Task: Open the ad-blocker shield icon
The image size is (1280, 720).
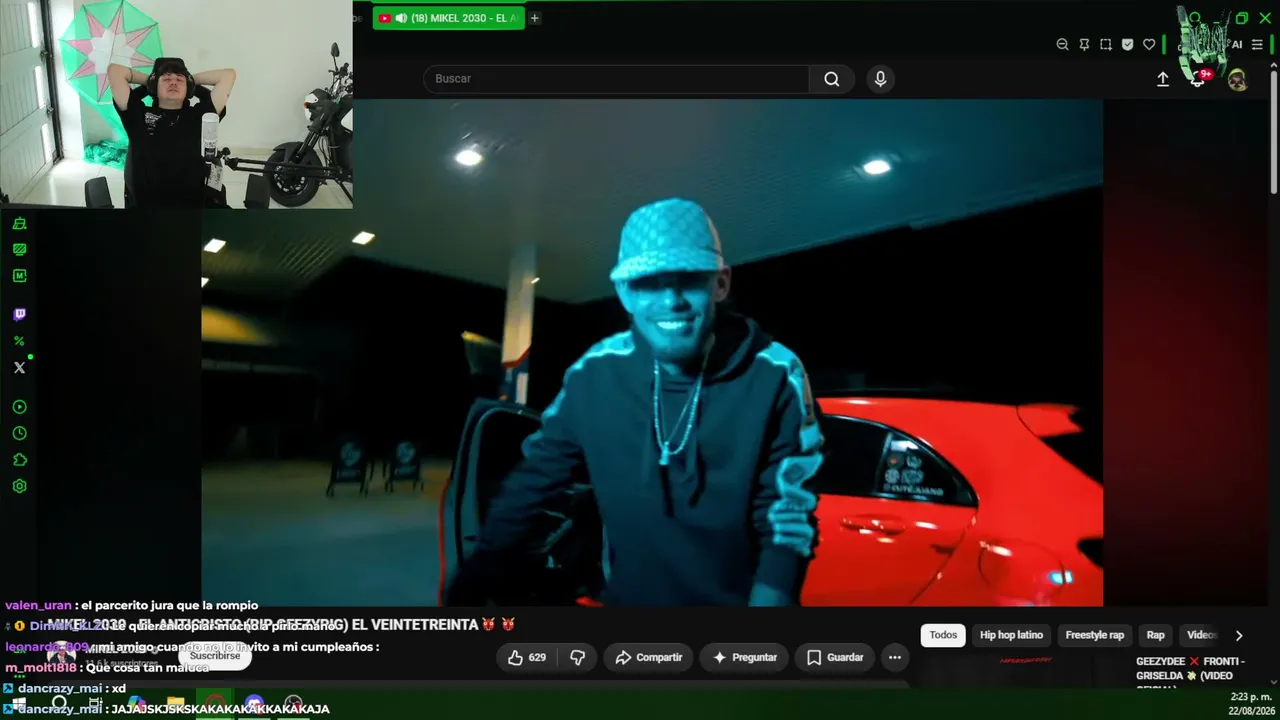Action: (1127, 44)
